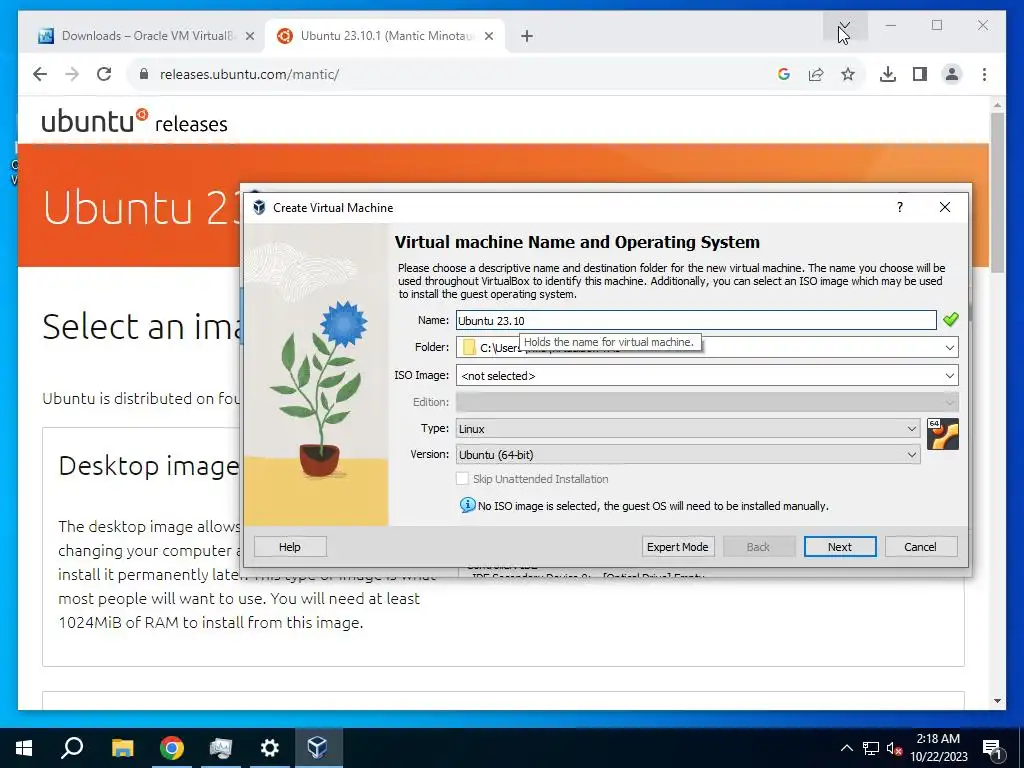Click the muted volume tray icon

[894, 748]
